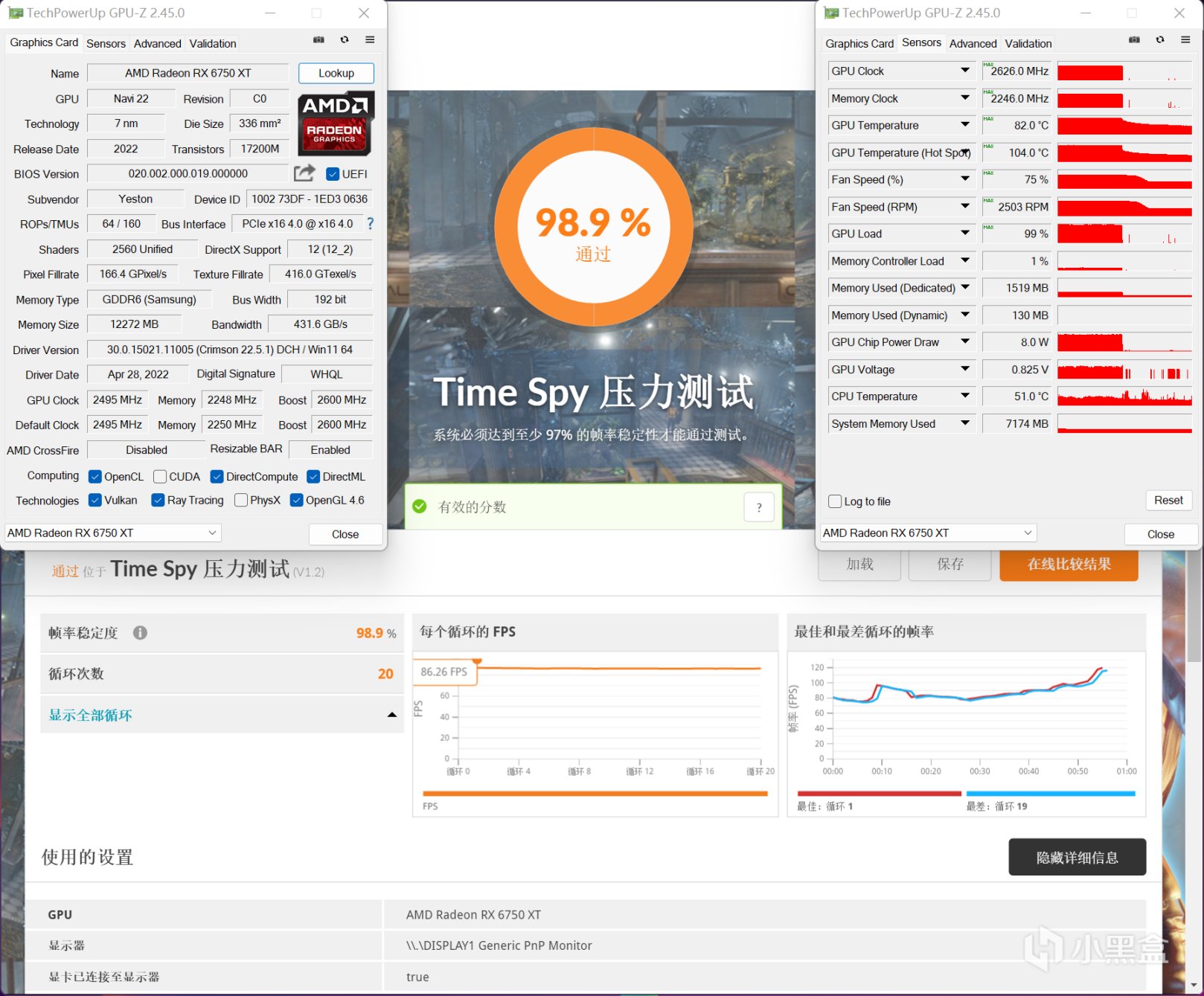The image size is (1204, 996).
Task: Click the Bus Interface question mark
Action: 370,223
